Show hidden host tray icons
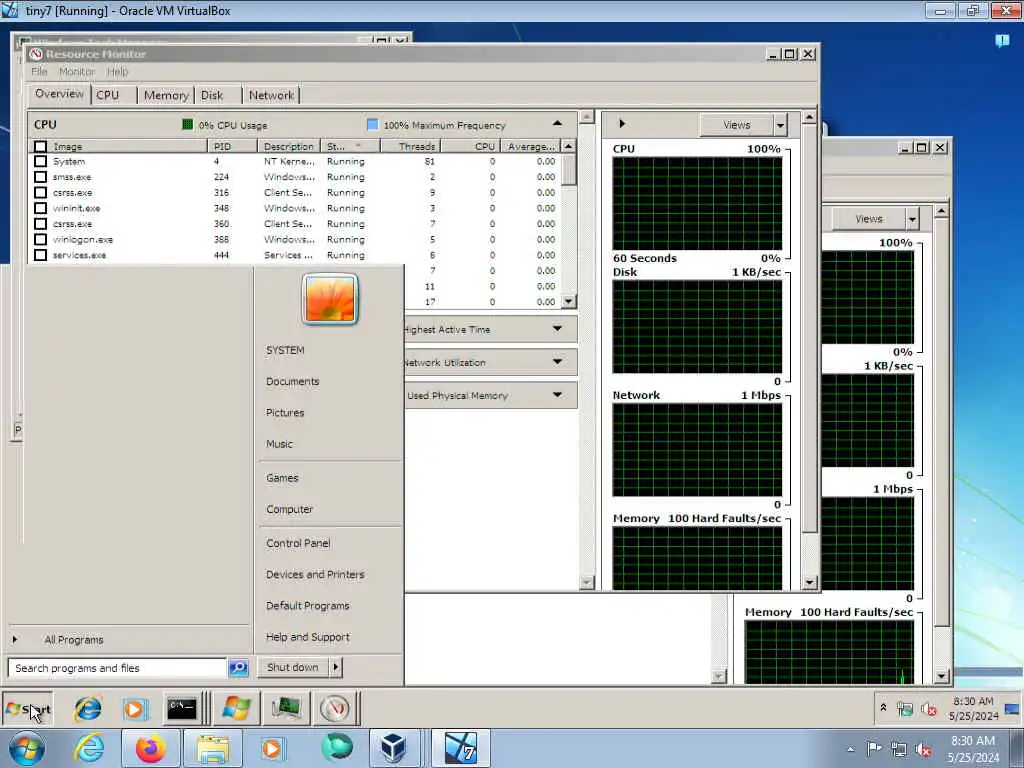 850,750
